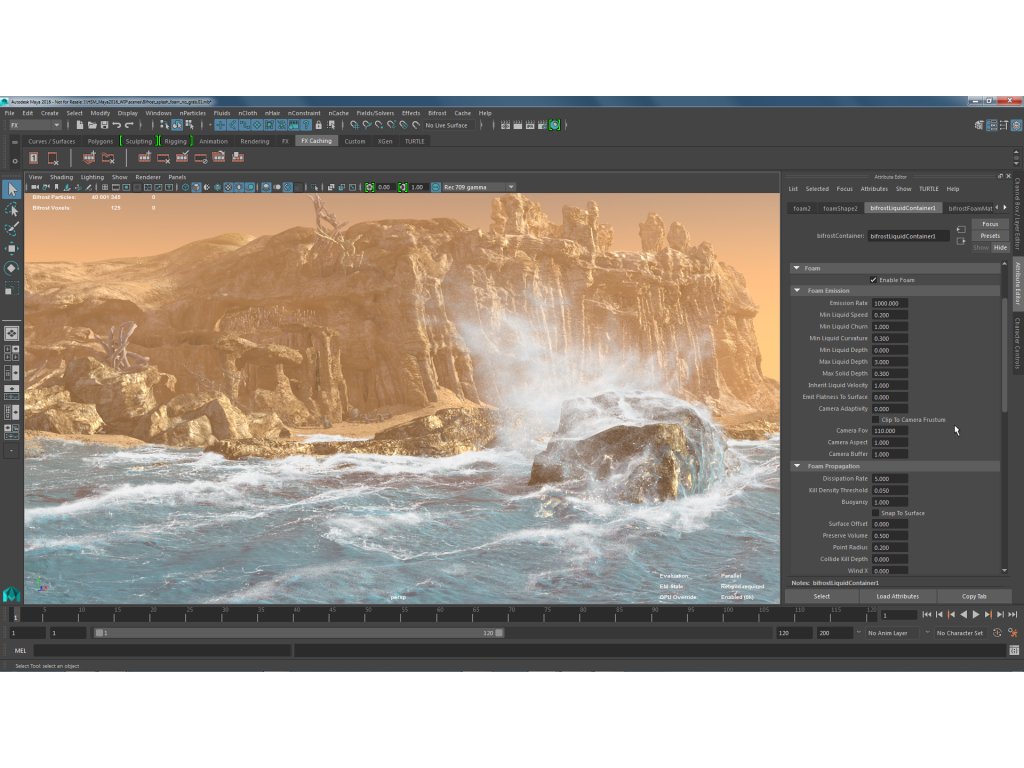
Task: Open the Script Editor icon
Action: click(x=1014, y=650)
